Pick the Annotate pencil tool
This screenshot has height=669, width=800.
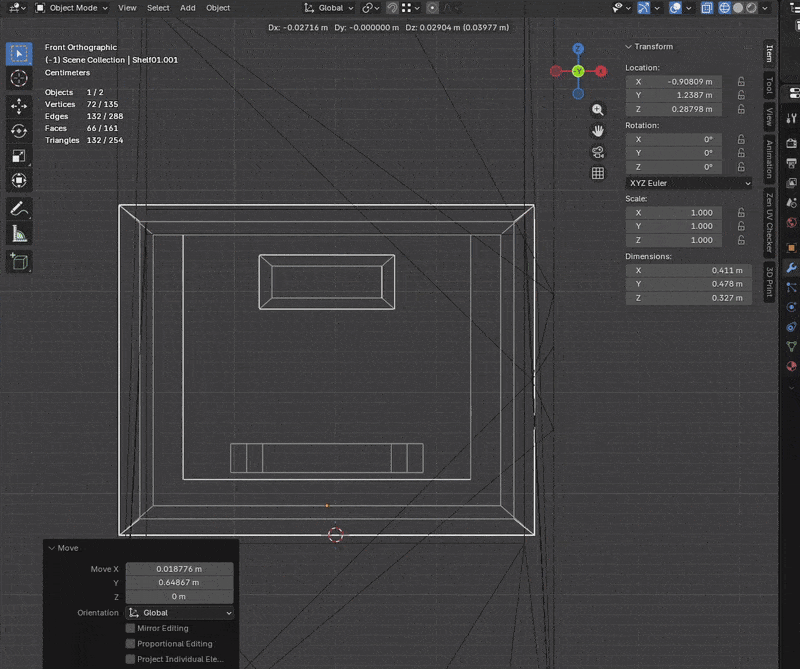coord(19,209)
